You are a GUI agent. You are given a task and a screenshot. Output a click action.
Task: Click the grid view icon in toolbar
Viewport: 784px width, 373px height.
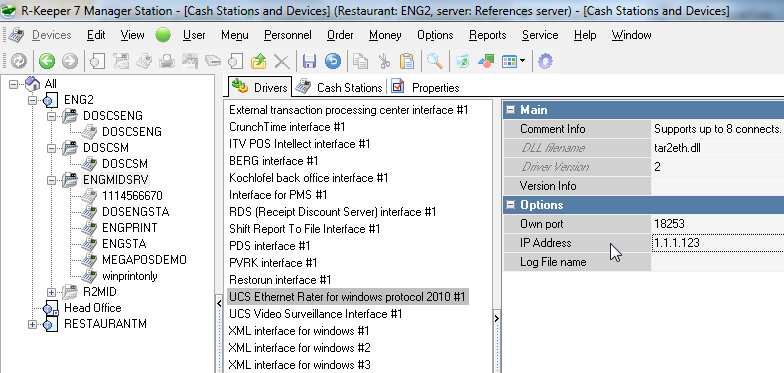click(509, 61)
